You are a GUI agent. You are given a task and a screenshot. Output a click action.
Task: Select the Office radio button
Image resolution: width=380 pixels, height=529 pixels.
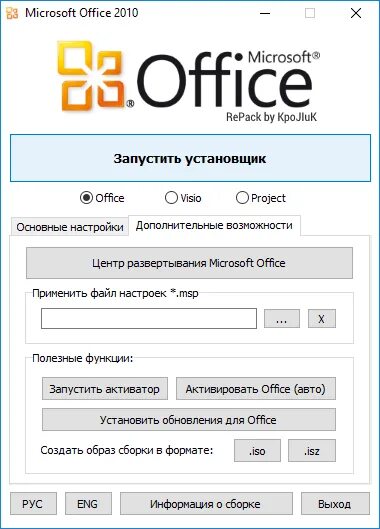tap(86, 198)
